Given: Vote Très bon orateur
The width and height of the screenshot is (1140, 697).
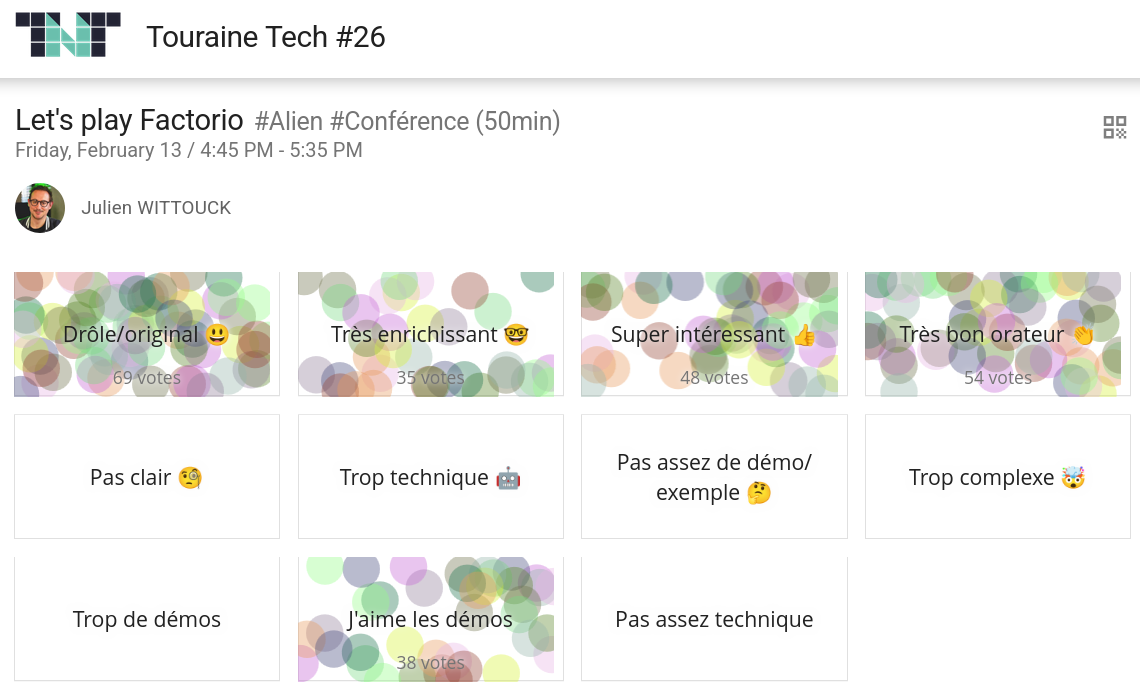Looking at the screenshot, I should pos(997,335).
